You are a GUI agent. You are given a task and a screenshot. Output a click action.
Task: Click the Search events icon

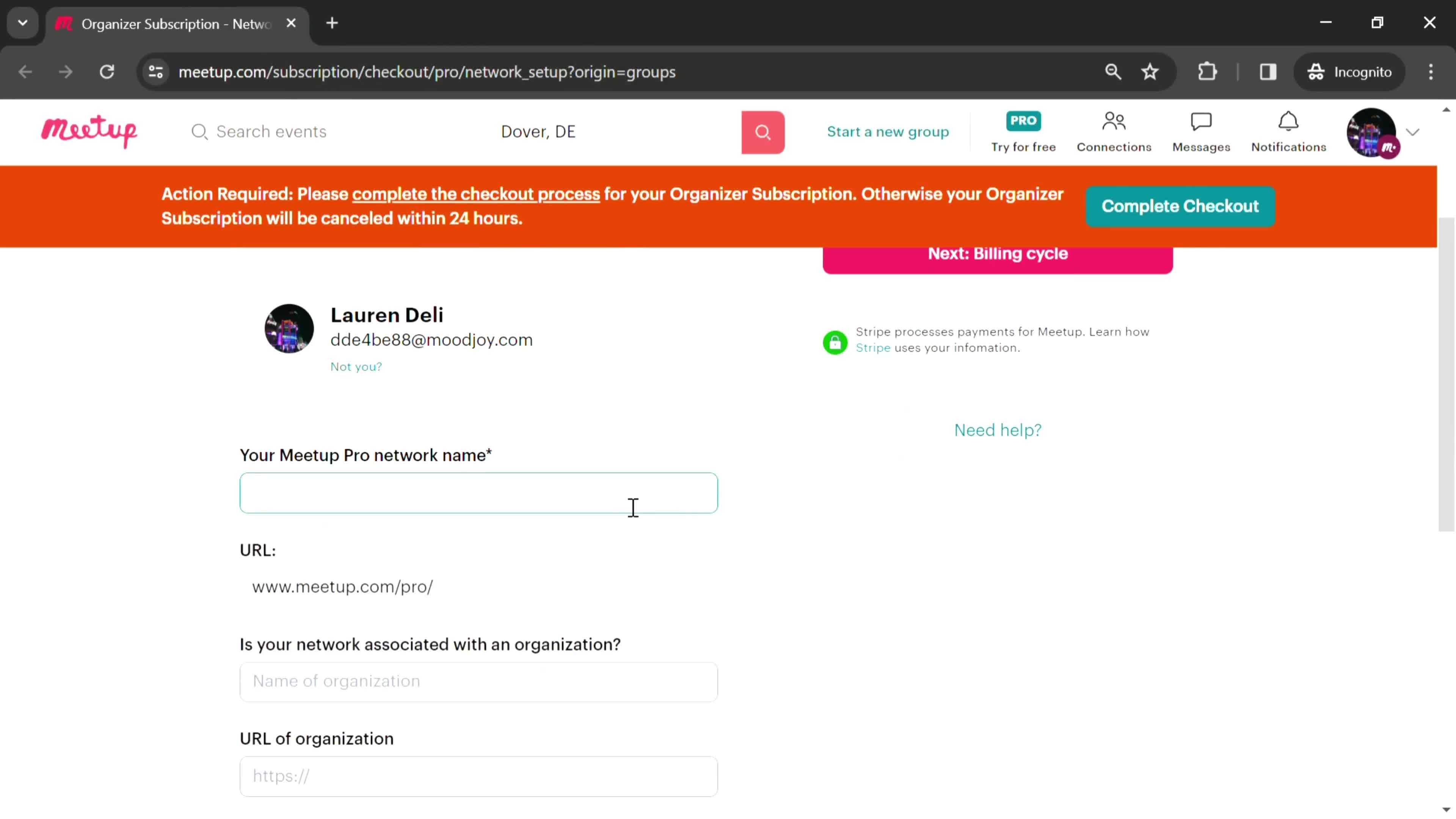tap(199, 131)
